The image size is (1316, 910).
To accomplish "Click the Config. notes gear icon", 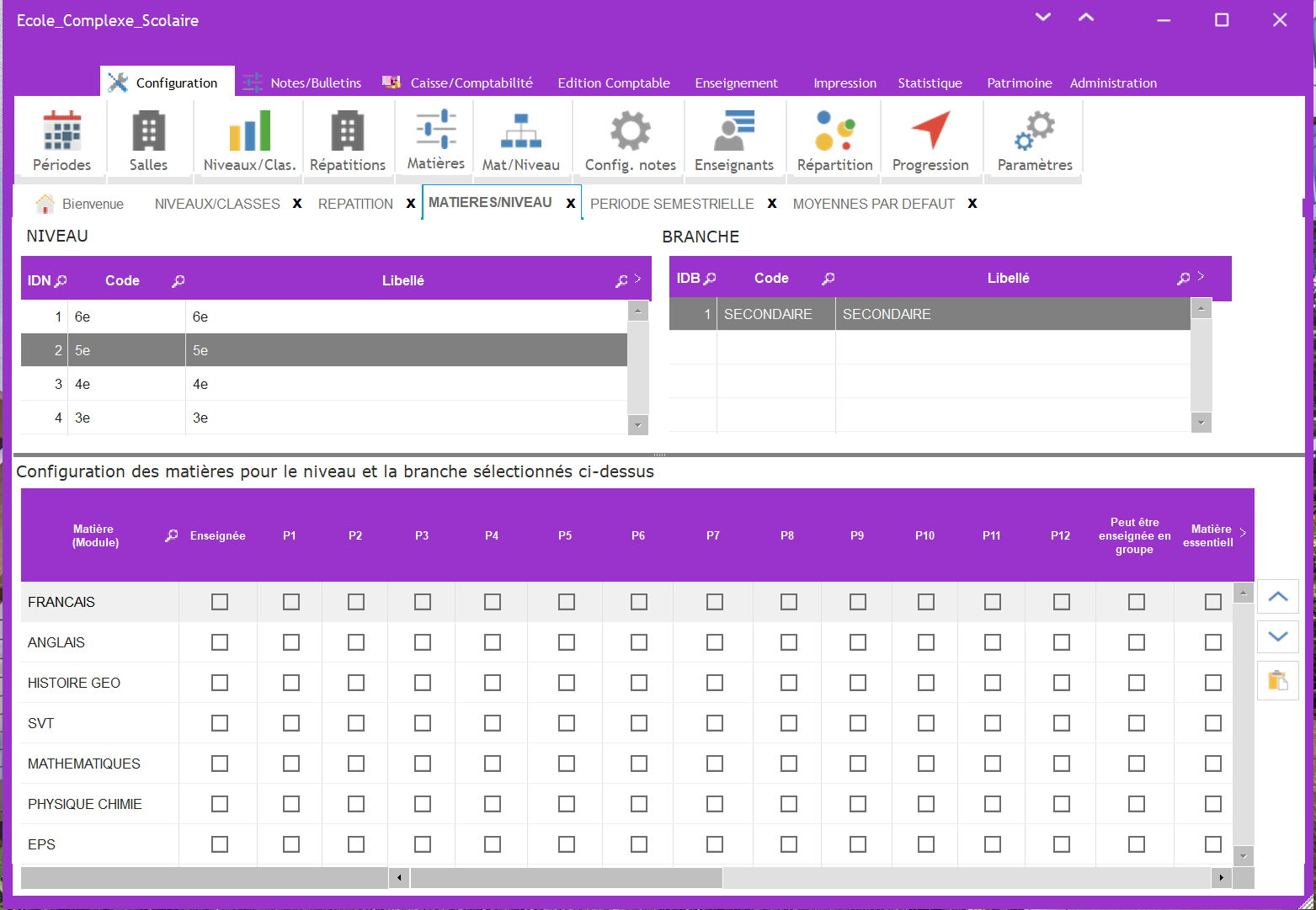I will (630, 131).
